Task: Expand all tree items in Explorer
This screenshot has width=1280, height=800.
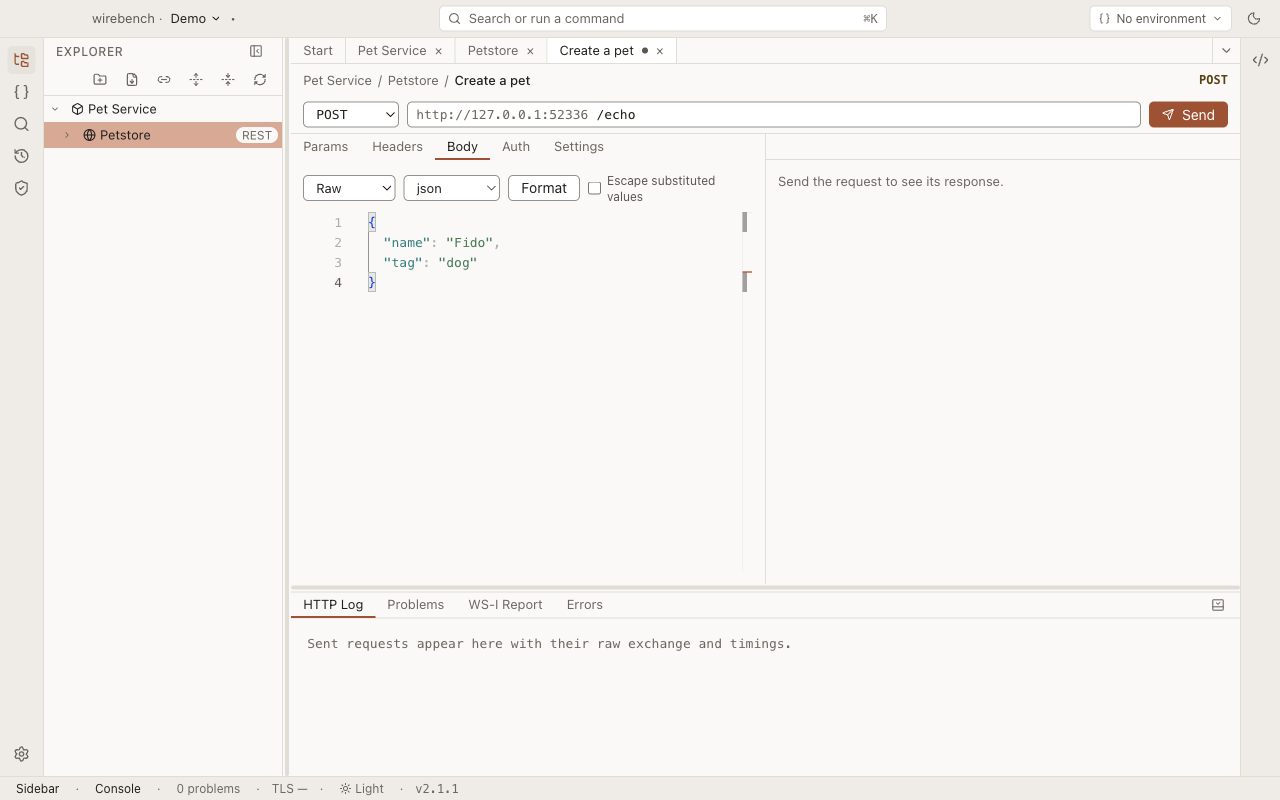Action: click(196, 80)
